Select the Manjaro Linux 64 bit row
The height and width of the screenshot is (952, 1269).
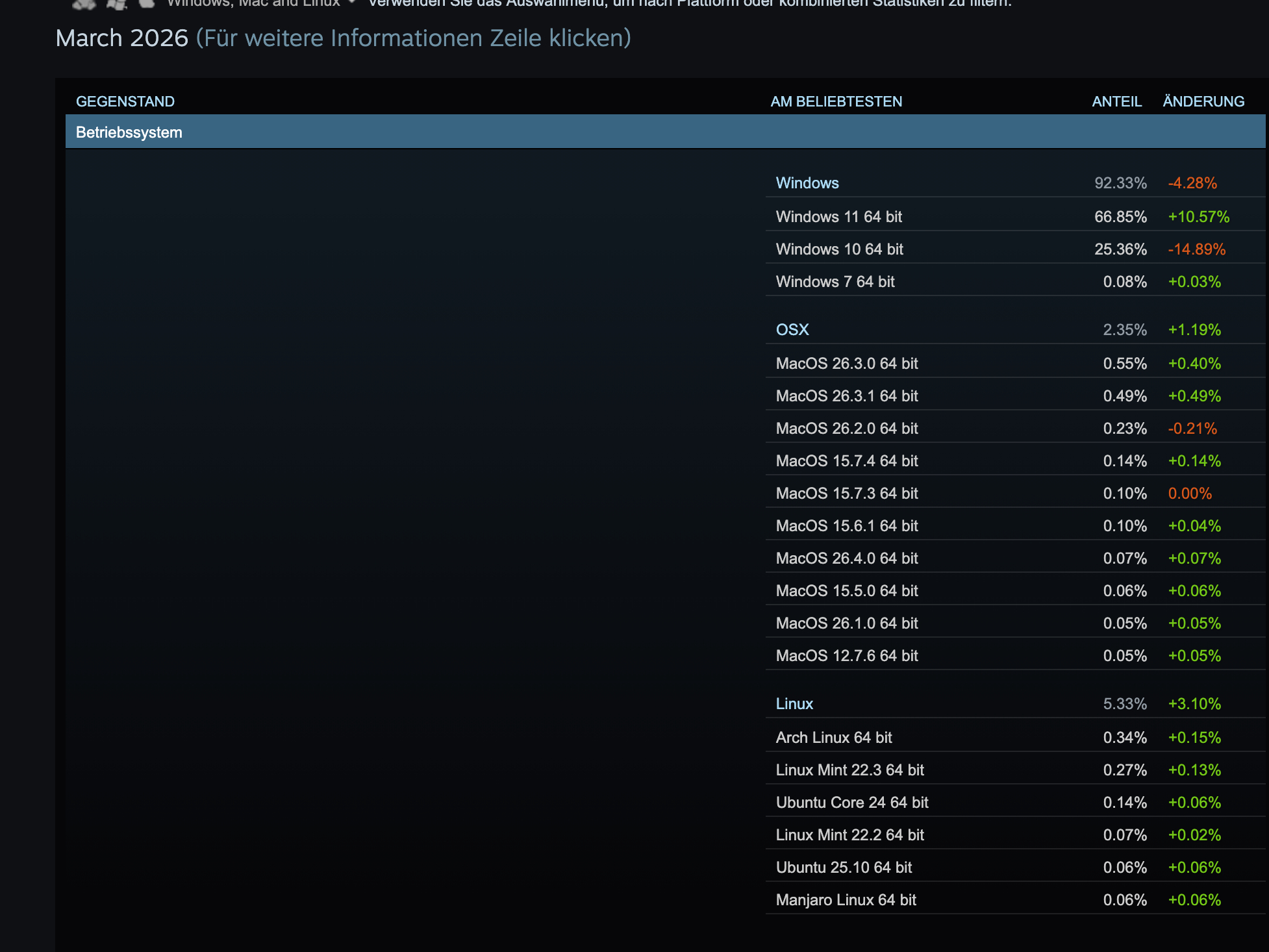[846, 900]
